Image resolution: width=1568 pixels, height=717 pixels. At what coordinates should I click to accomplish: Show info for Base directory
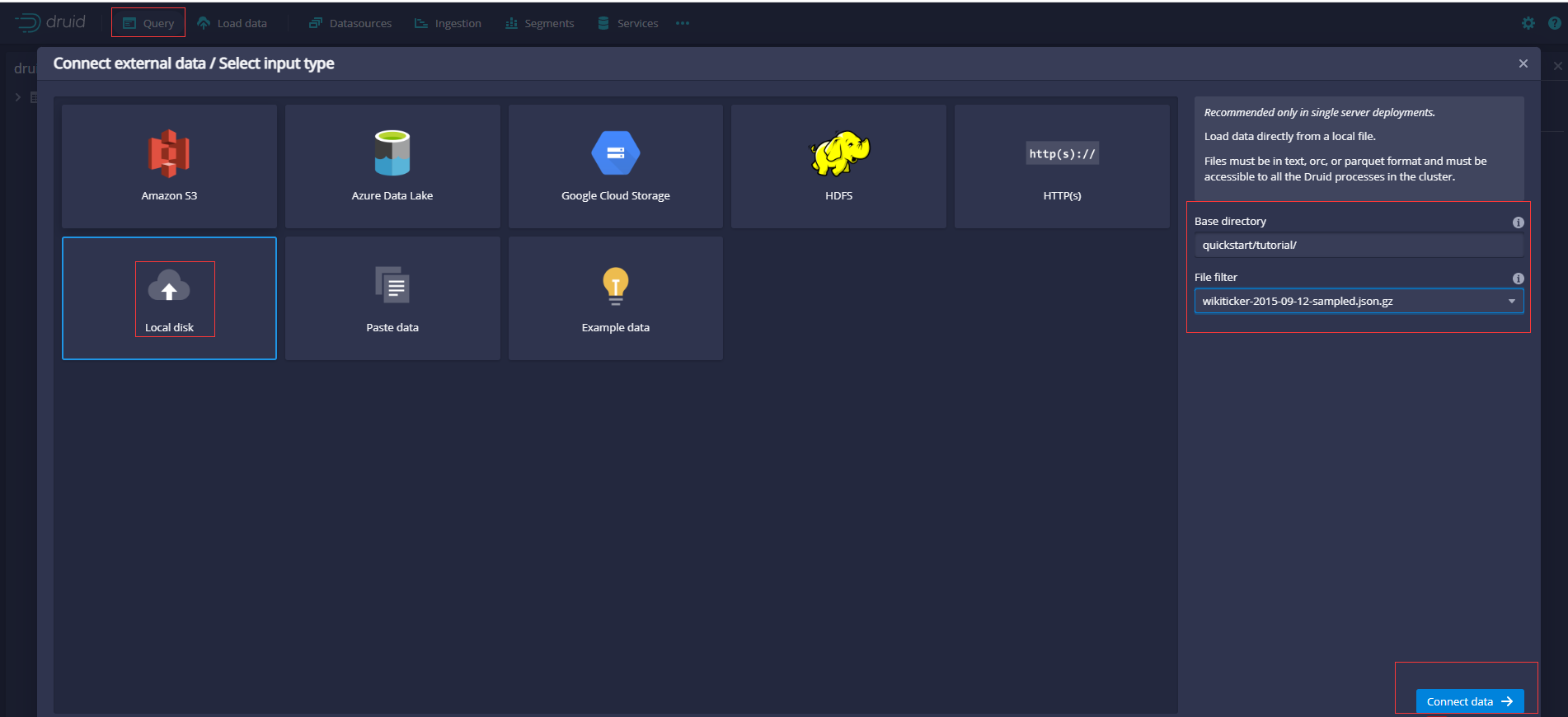[x=1518, y=223]
